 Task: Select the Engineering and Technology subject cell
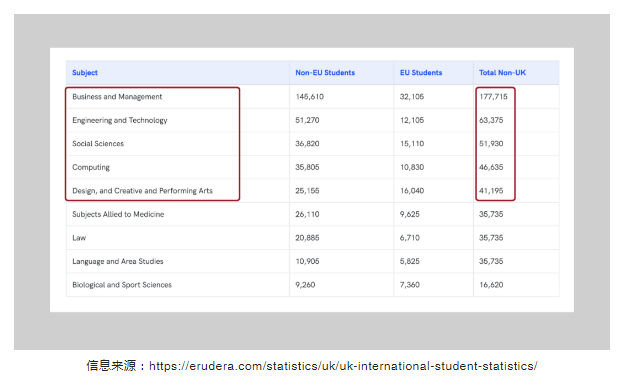click(120, 120)
